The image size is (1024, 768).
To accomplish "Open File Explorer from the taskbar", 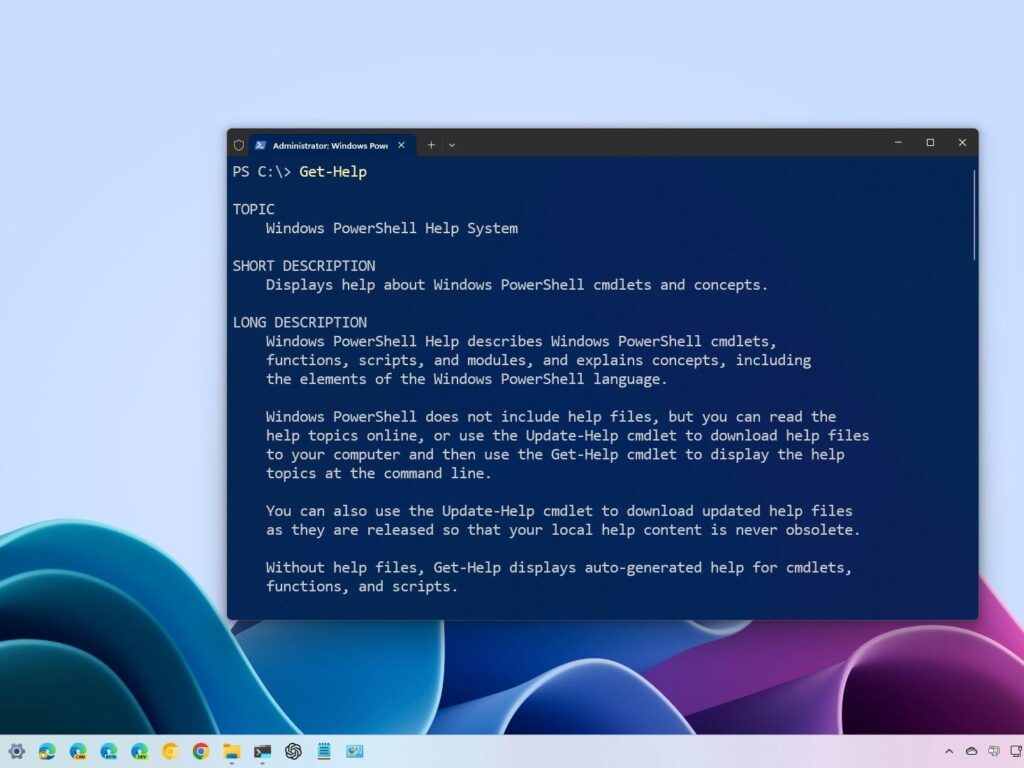I will [231, 751].
